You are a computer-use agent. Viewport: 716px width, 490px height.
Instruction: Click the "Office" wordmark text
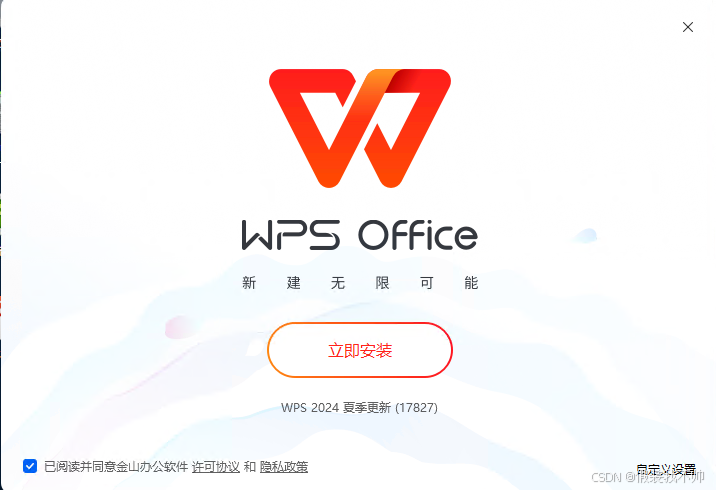(x=418, y=235)
